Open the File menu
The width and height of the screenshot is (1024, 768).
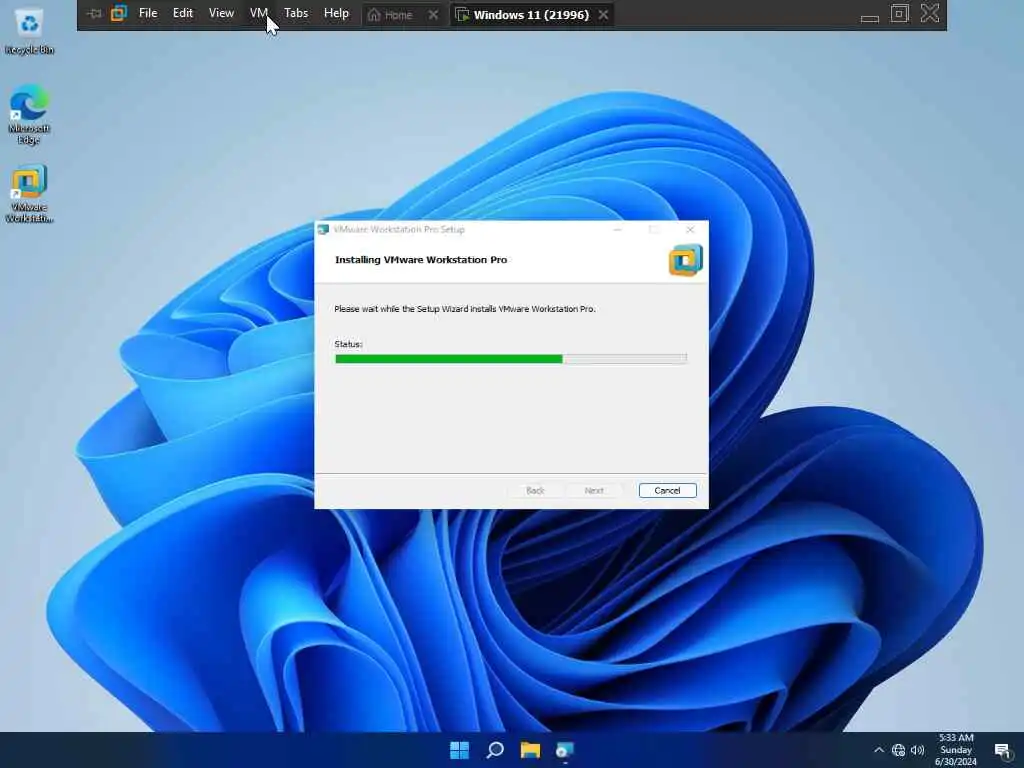[148, 13]
